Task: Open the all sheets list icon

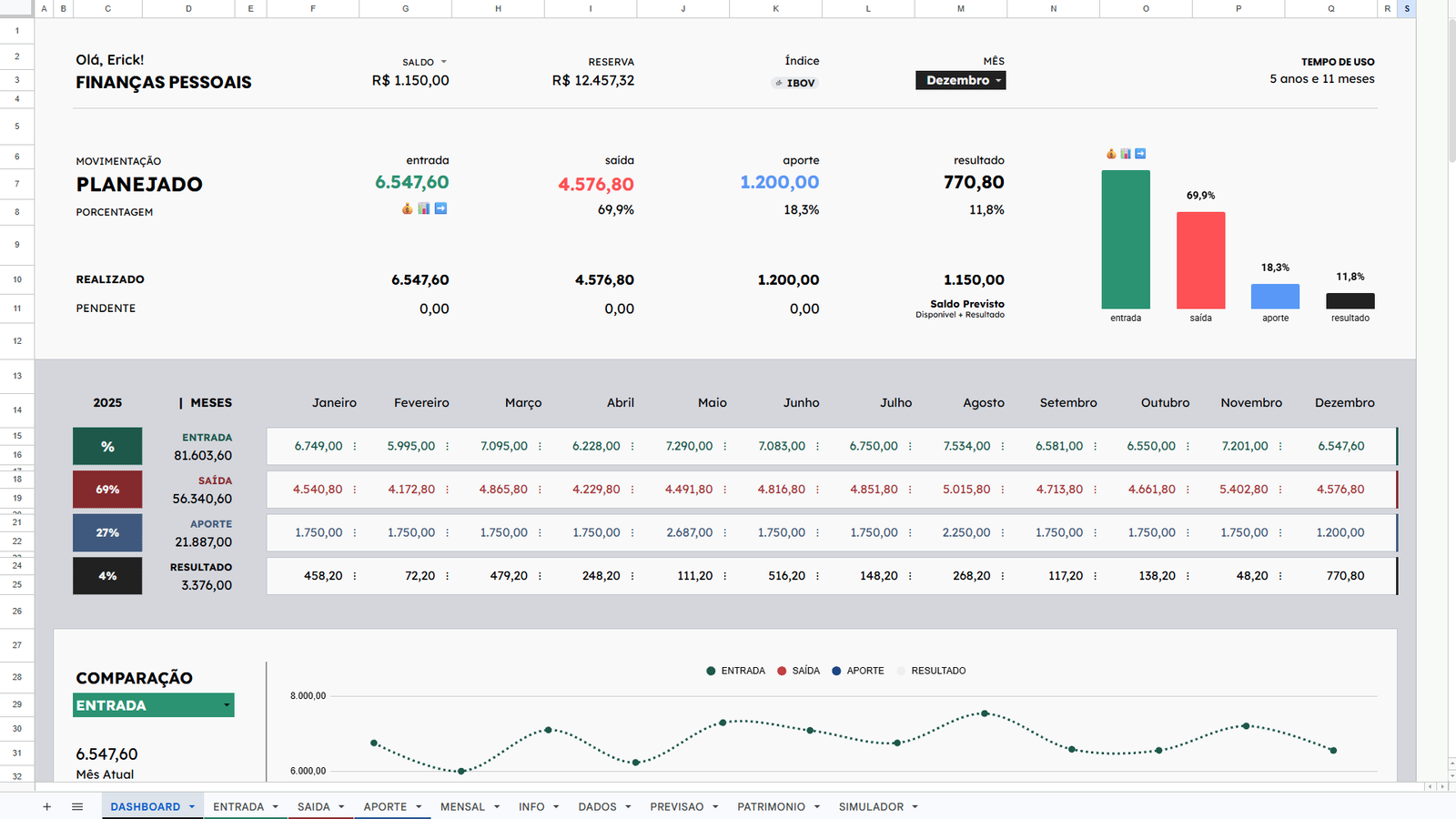Action: tap(77, 806)
